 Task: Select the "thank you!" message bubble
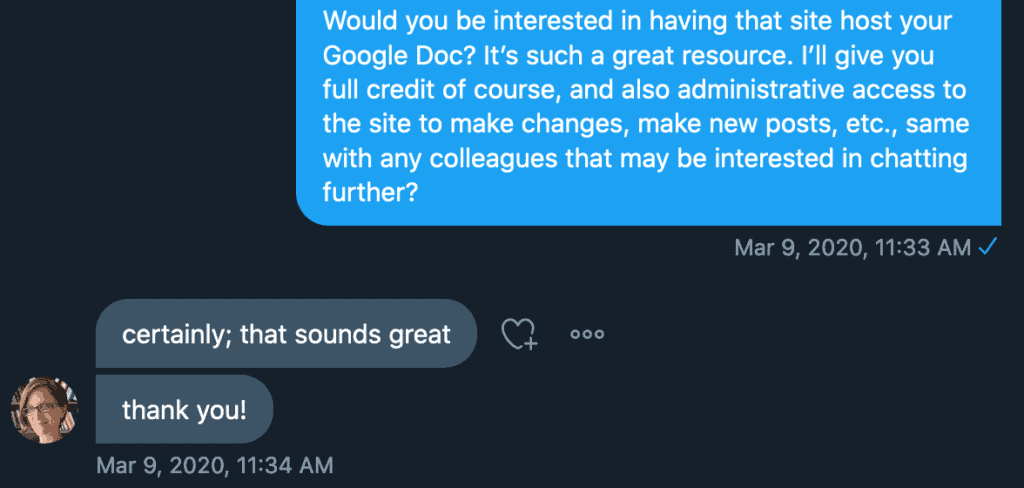click(x=184, y=409)
